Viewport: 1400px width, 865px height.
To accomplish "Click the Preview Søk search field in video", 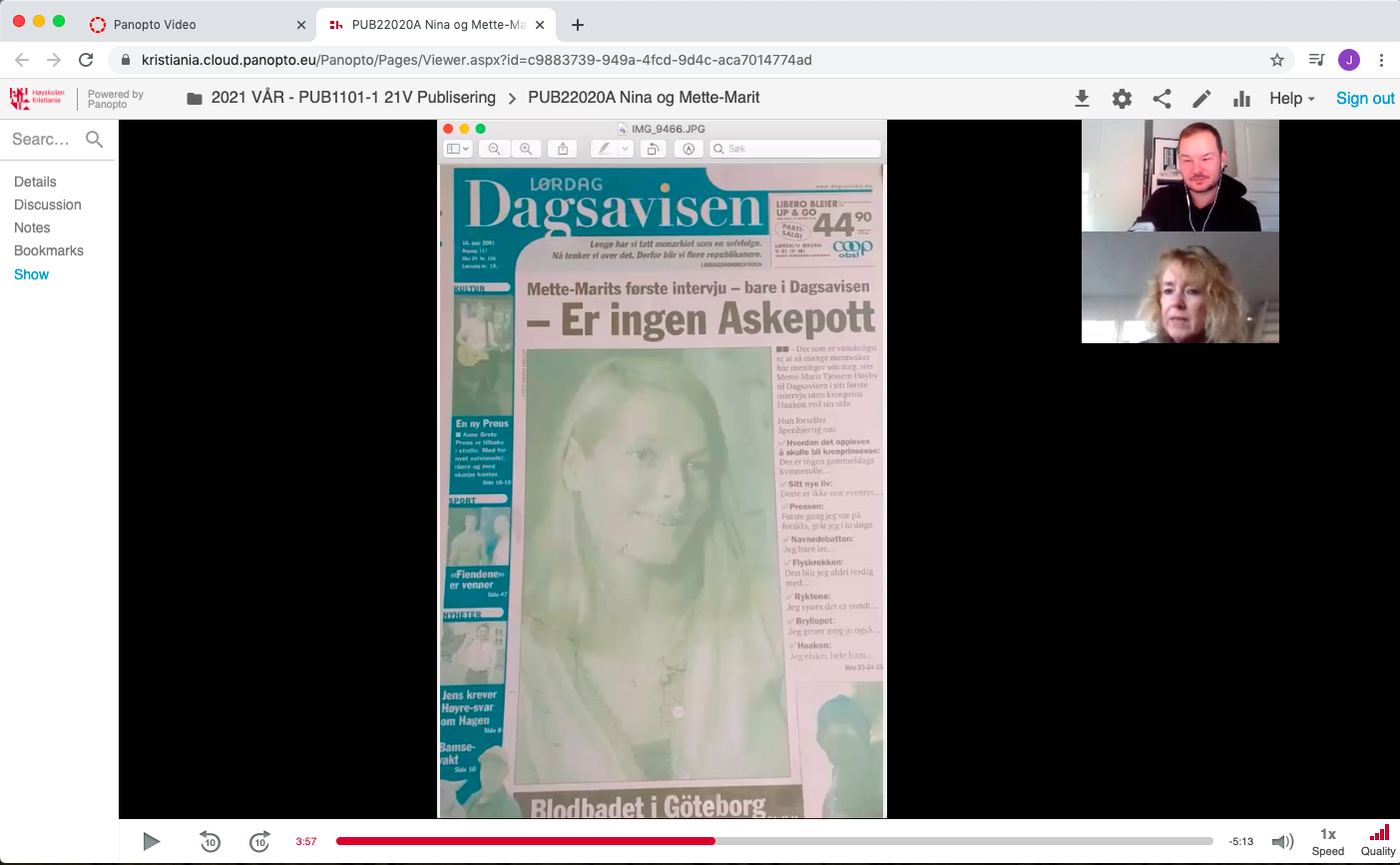I will 795,149.
